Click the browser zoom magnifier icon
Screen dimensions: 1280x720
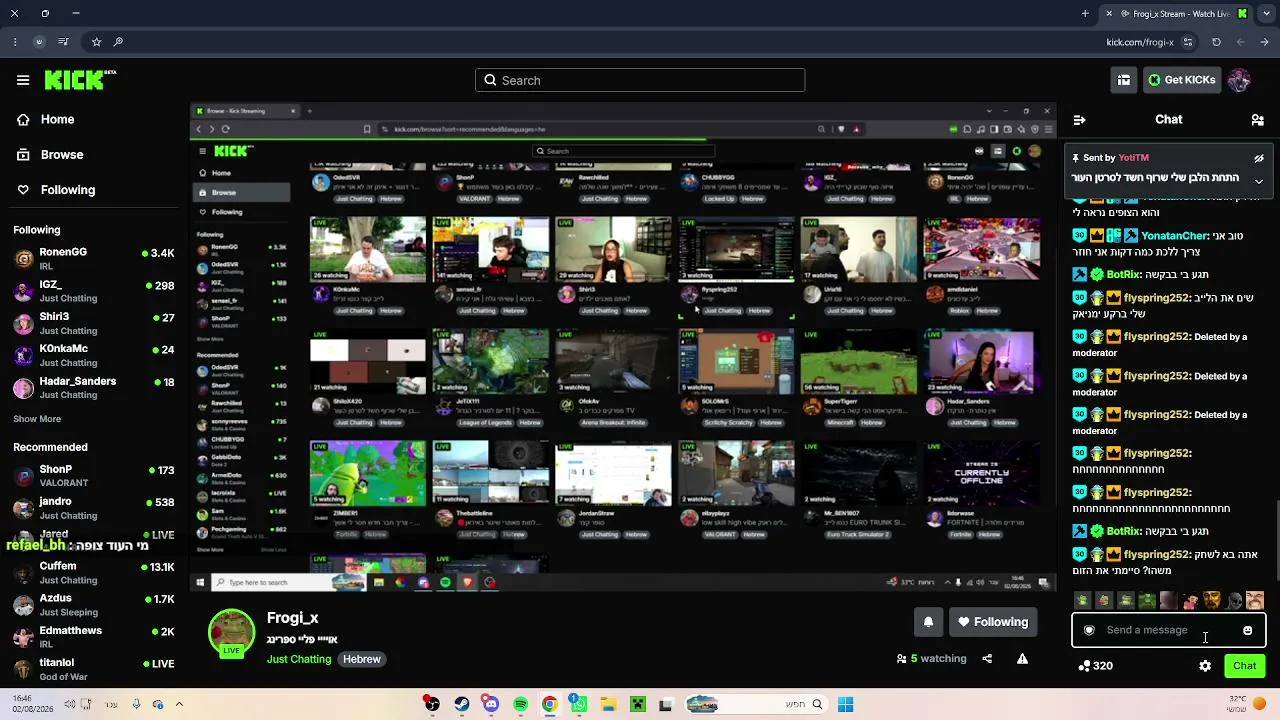pyautogui.click(x=118, y=42)
